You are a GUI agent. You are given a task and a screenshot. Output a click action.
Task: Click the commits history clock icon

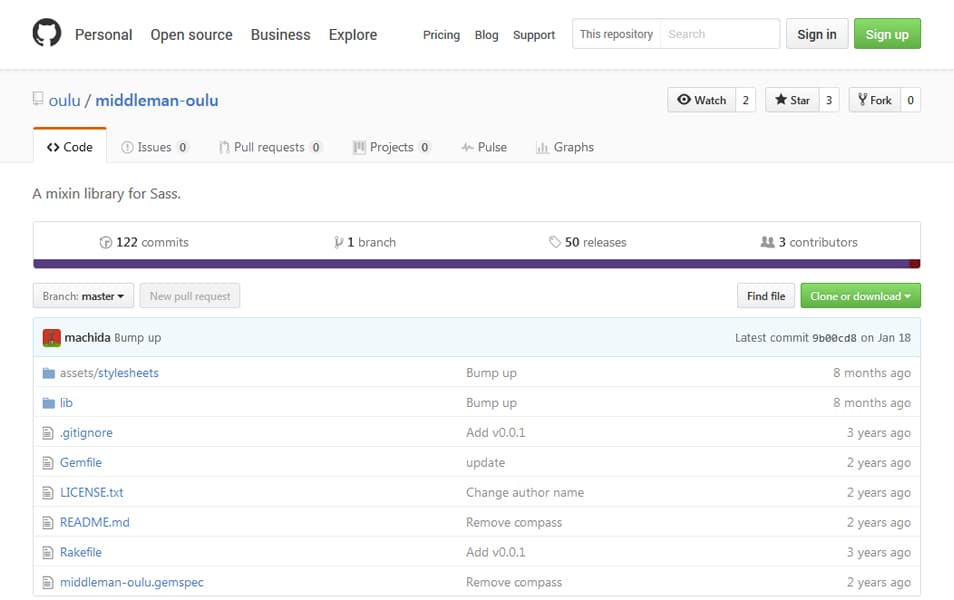[x=106, y=242]
